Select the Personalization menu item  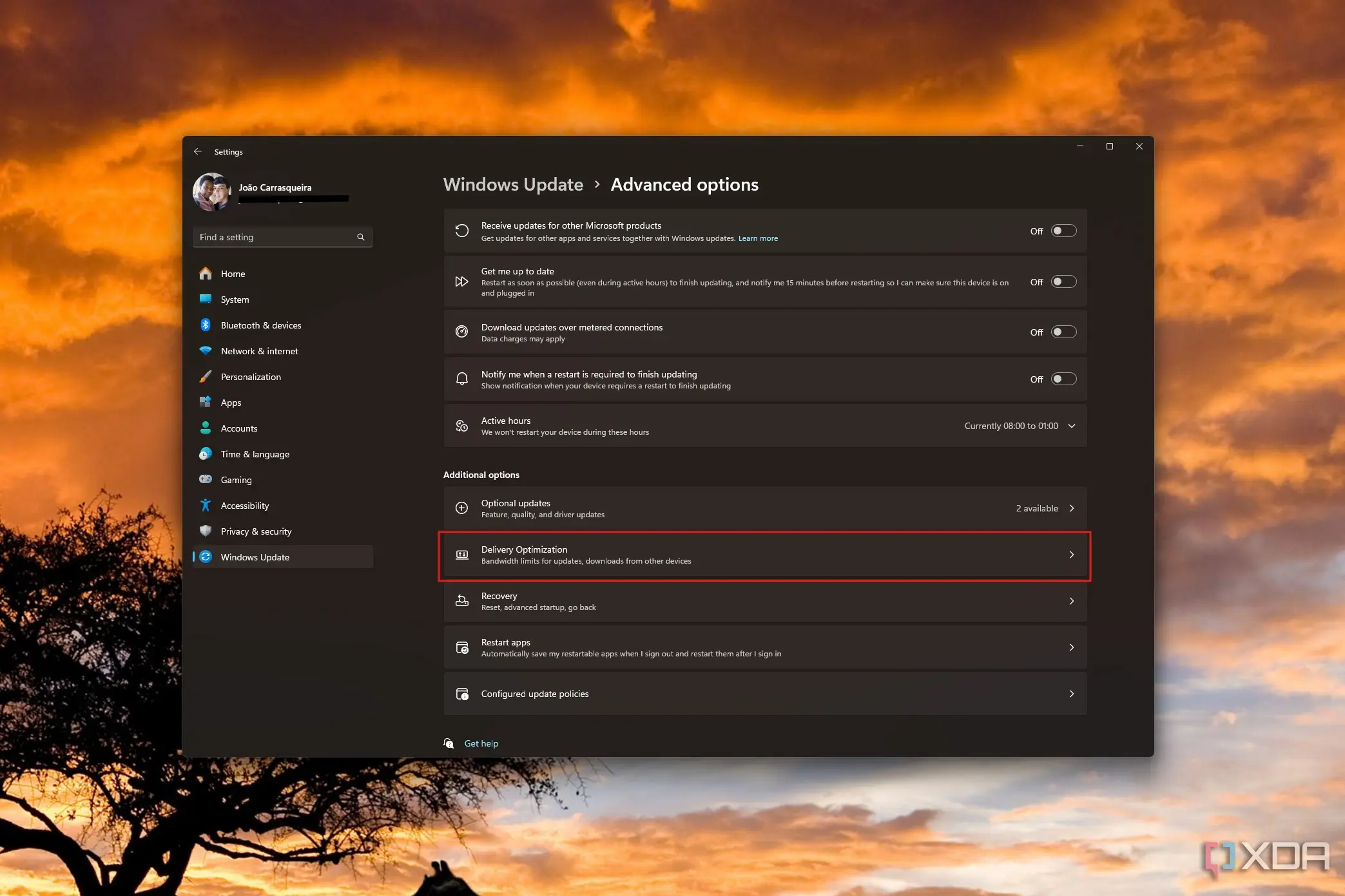click(x=250, y=376)
